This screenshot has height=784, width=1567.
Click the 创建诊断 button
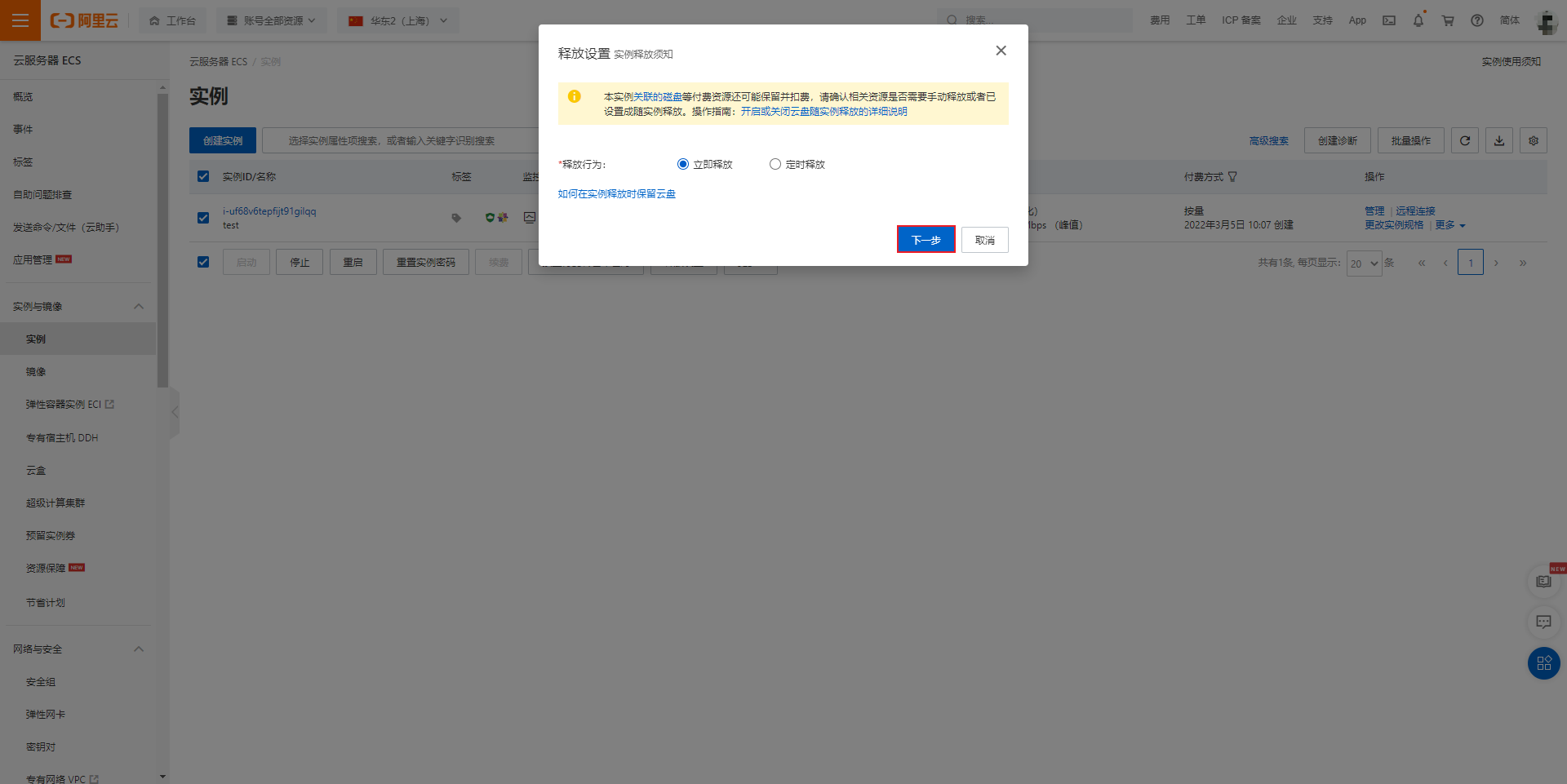click(1338, 140)
